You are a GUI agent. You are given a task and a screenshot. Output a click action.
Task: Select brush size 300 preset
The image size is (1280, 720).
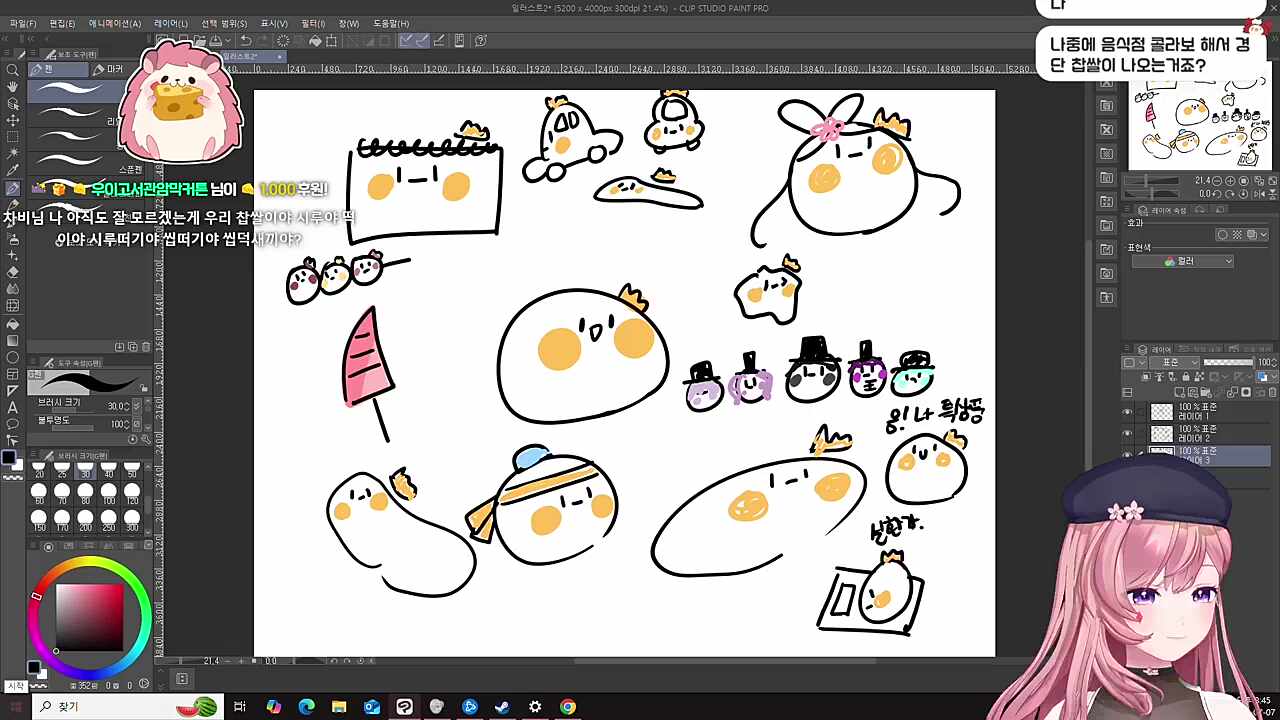132,521
